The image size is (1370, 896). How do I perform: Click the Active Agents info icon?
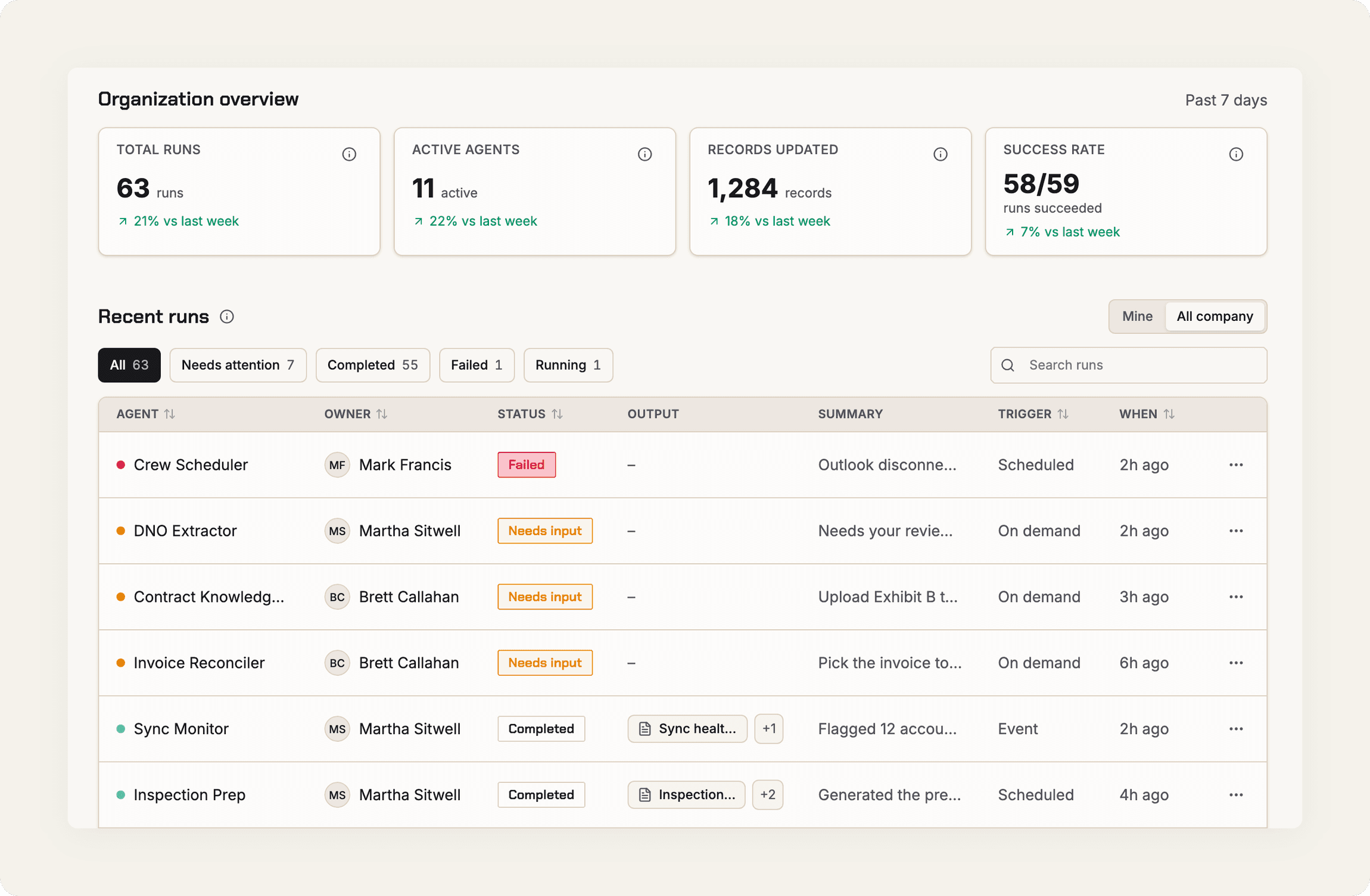(644, 155)
